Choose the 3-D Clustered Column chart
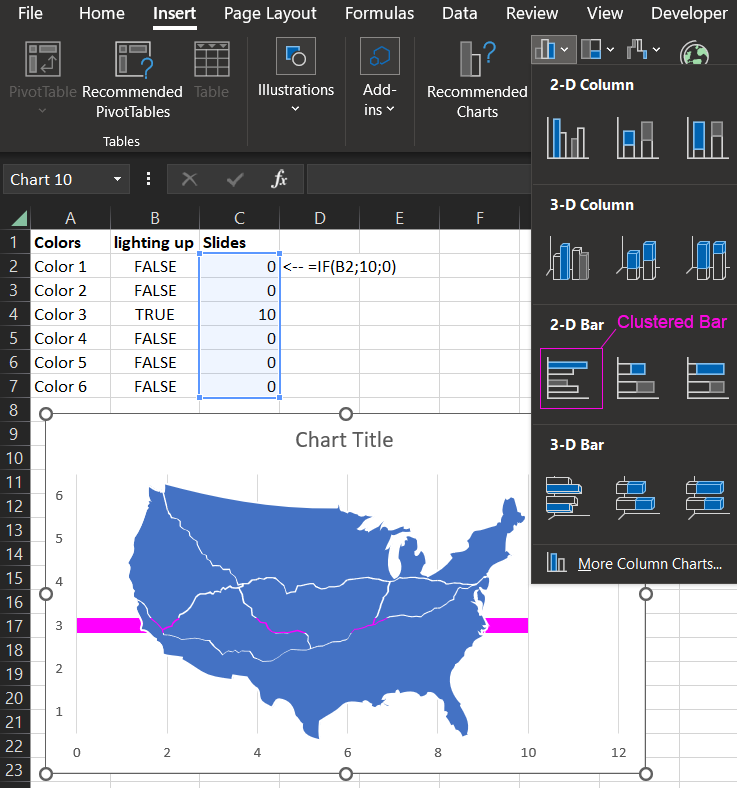Screen dimensions: 737x788 pos(567,258)
